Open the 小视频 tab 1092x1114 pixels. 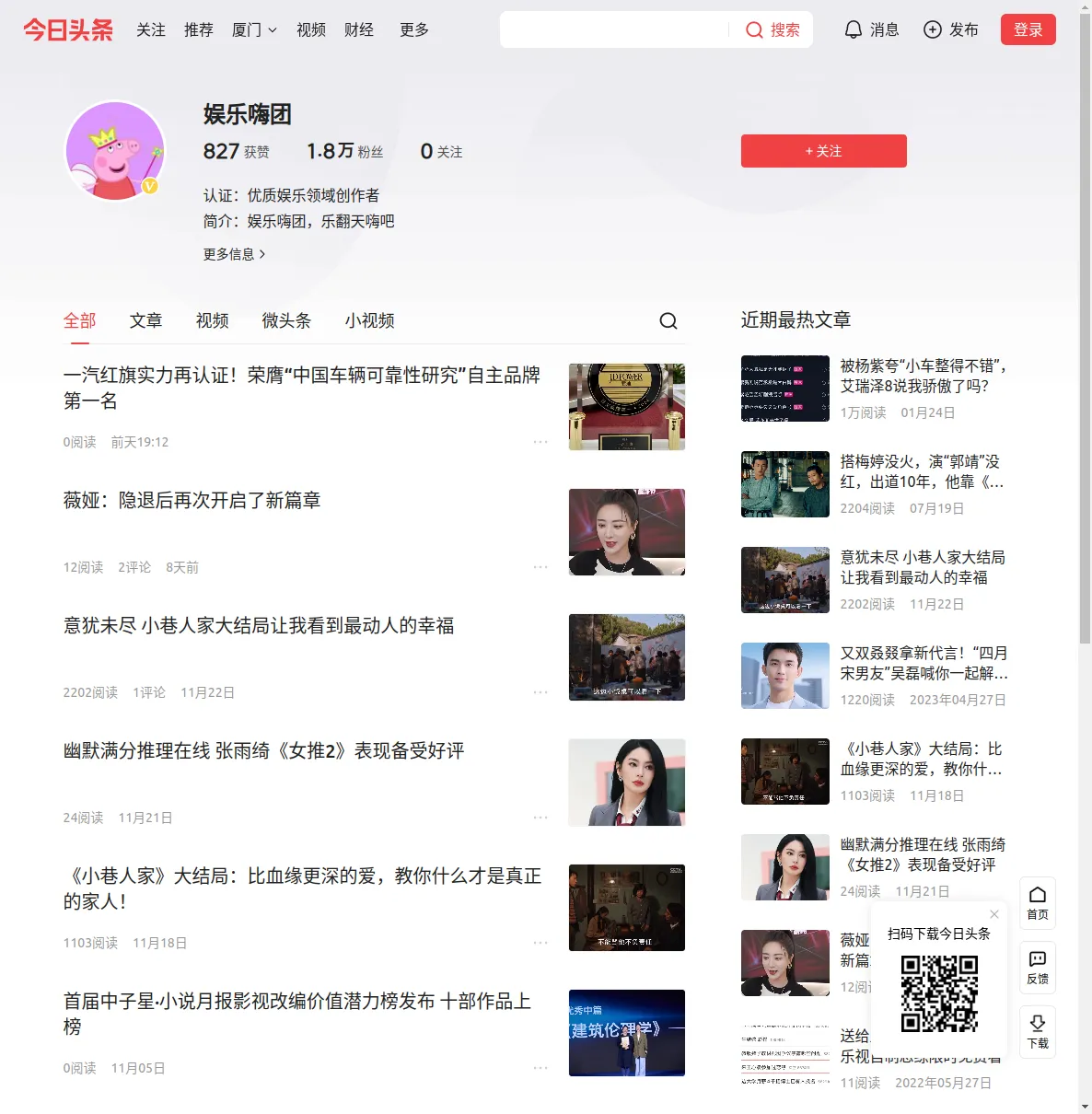pyautogui.click(x=370, y=320)
